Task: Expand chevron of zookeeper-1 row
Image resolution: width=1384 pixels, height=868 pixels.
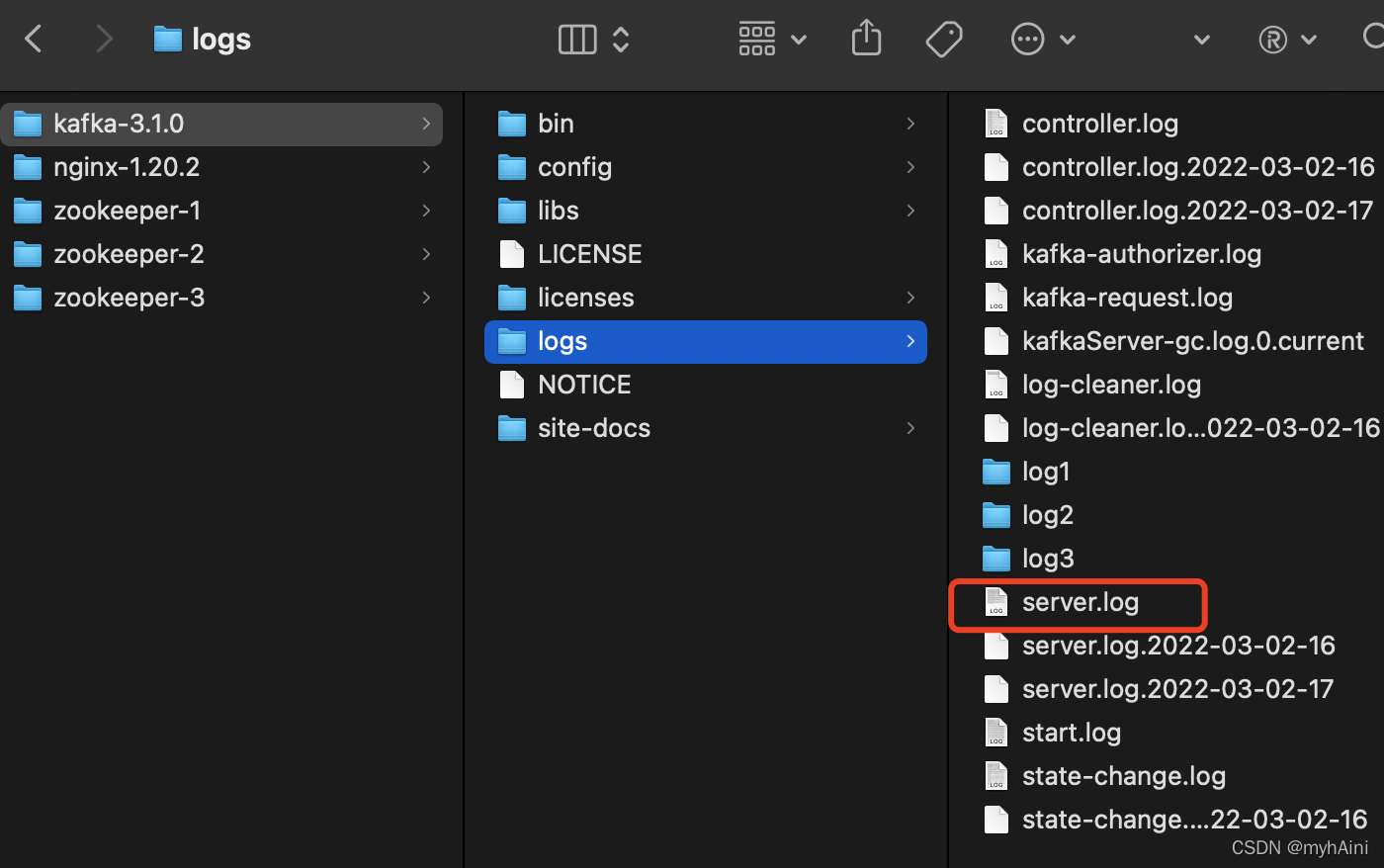Action: pos(426,211)
